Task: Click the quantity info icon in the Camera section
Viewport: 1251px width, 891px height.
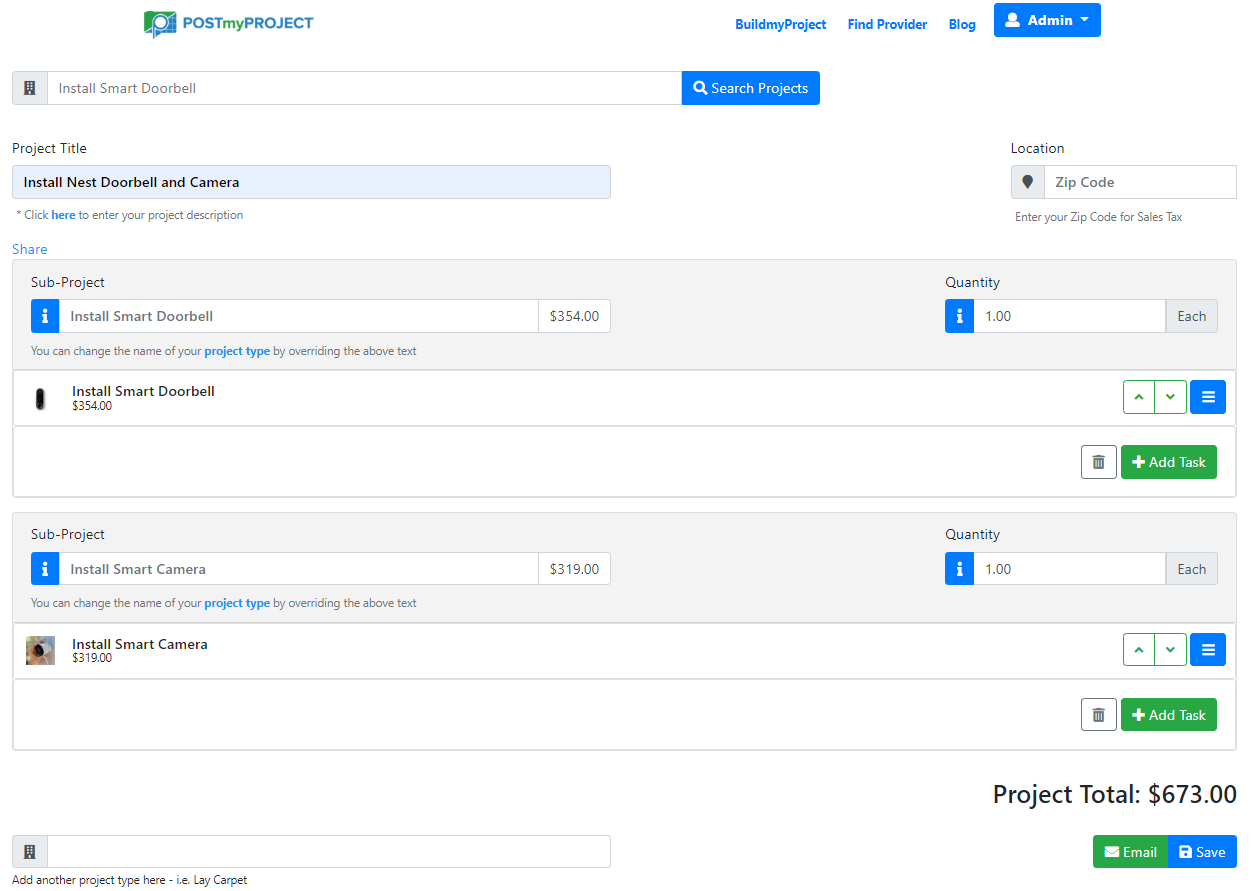Action: click(x=959, y=569)
